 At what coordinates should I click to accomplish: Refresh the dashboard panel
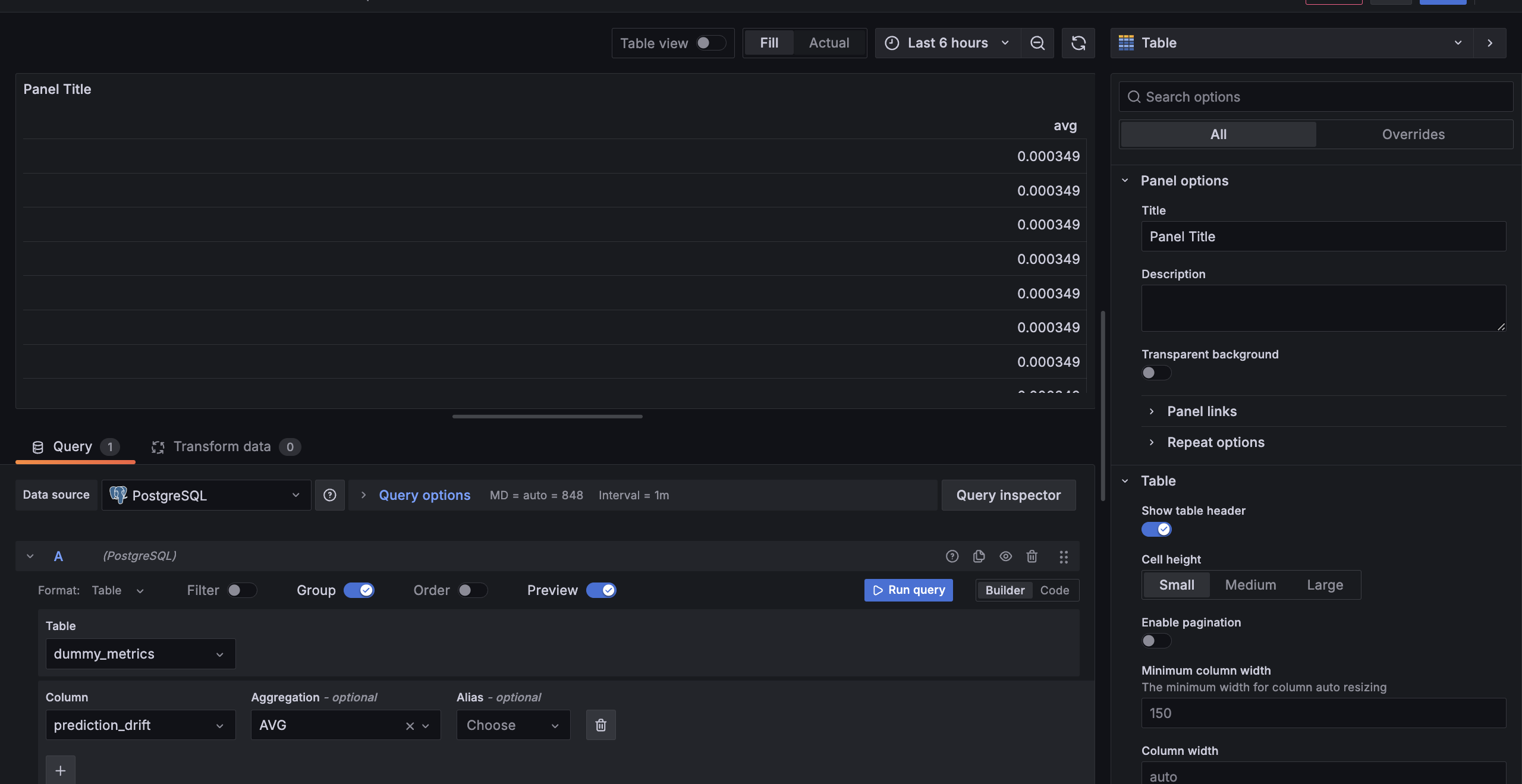coord(1078,43)
